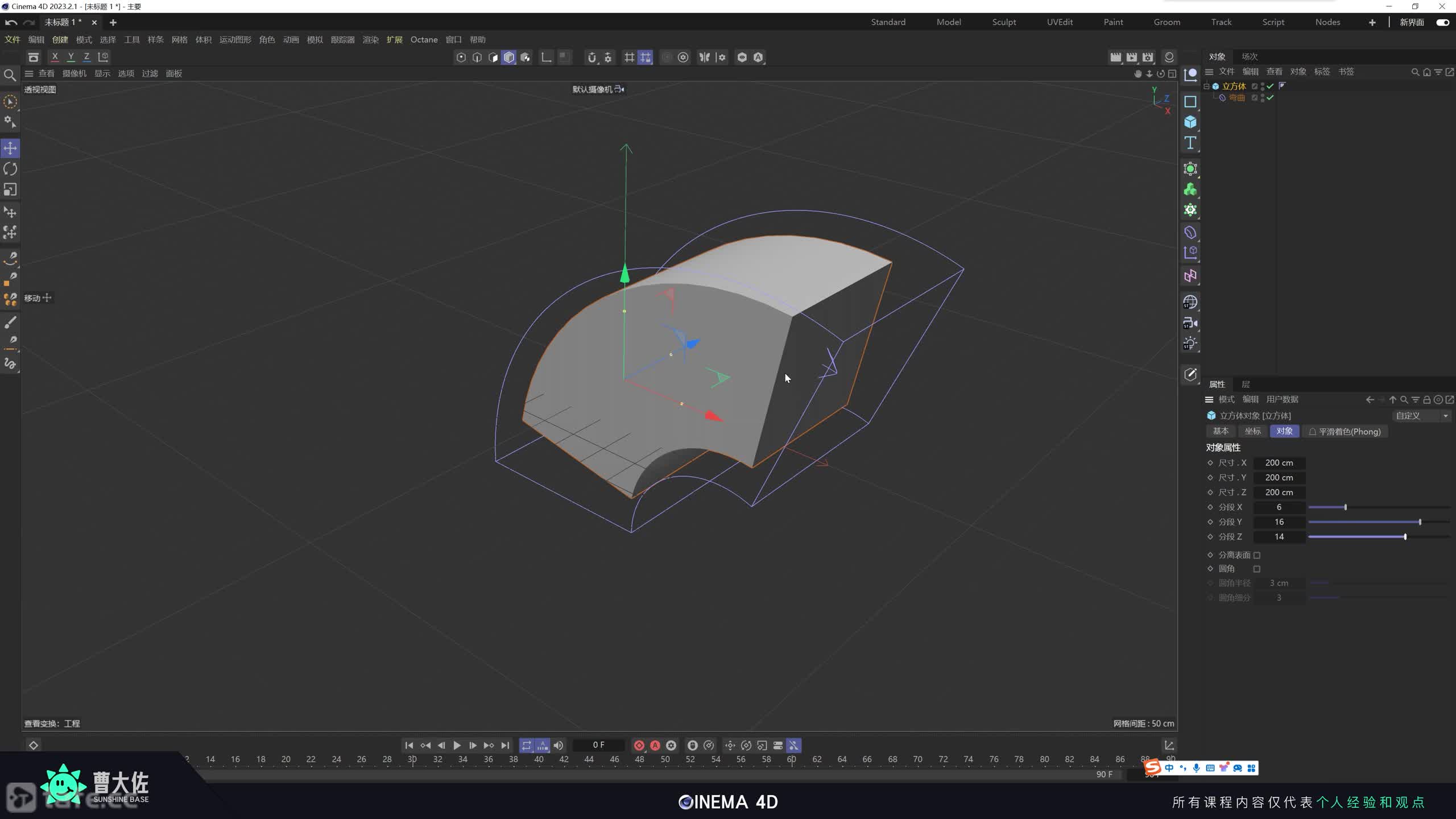Collapse the 立方体 tree item
This screenshot has width=1456, height=819.
(x=1206, y=86)
